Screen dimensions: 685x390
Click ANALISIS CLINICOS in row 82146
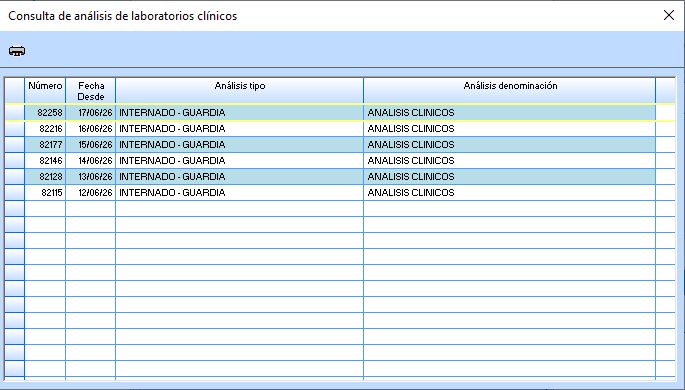pos(411,161)
